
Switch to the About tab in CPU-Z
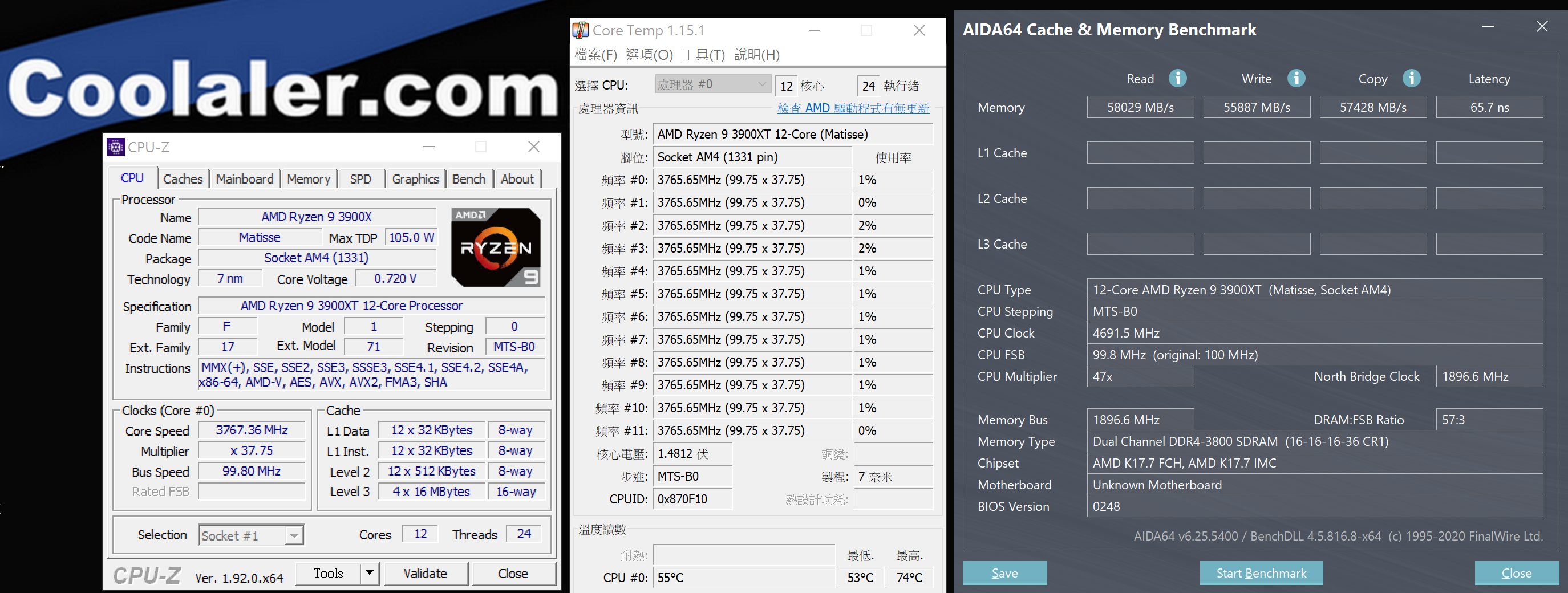pos(517,179)
